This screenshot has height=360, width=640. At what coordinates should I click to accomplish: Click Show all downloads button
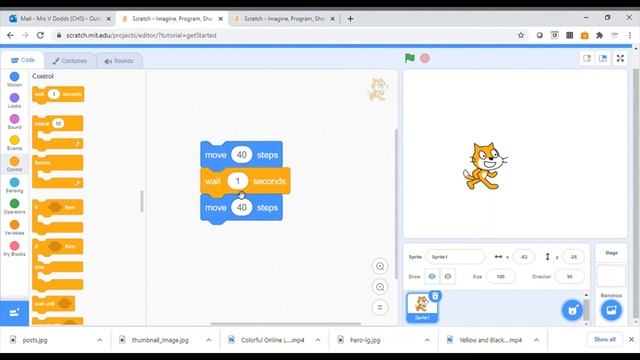point(604,340)
